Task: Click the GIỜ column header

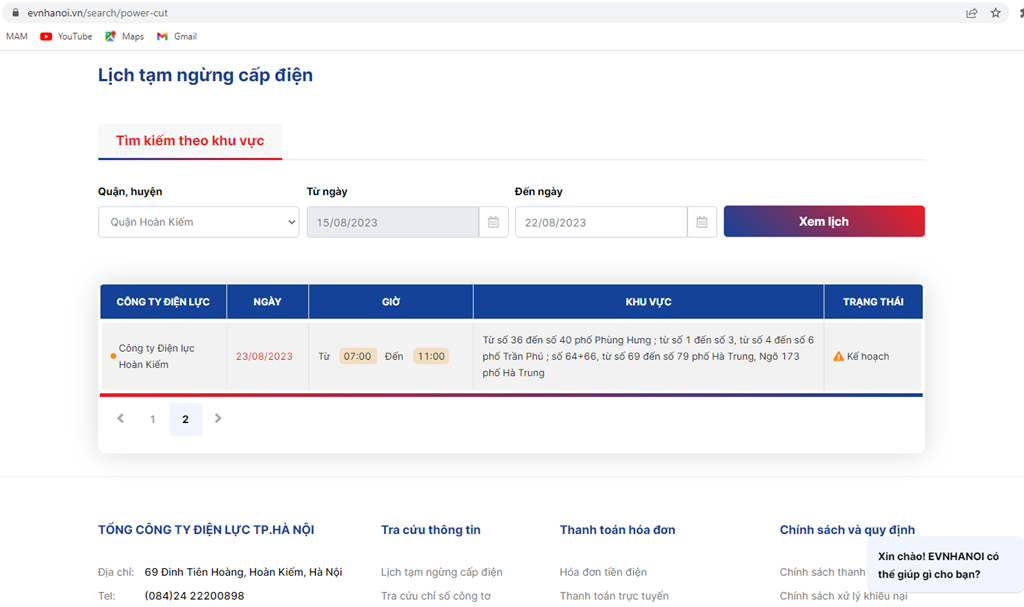Action: coord(391,302)
